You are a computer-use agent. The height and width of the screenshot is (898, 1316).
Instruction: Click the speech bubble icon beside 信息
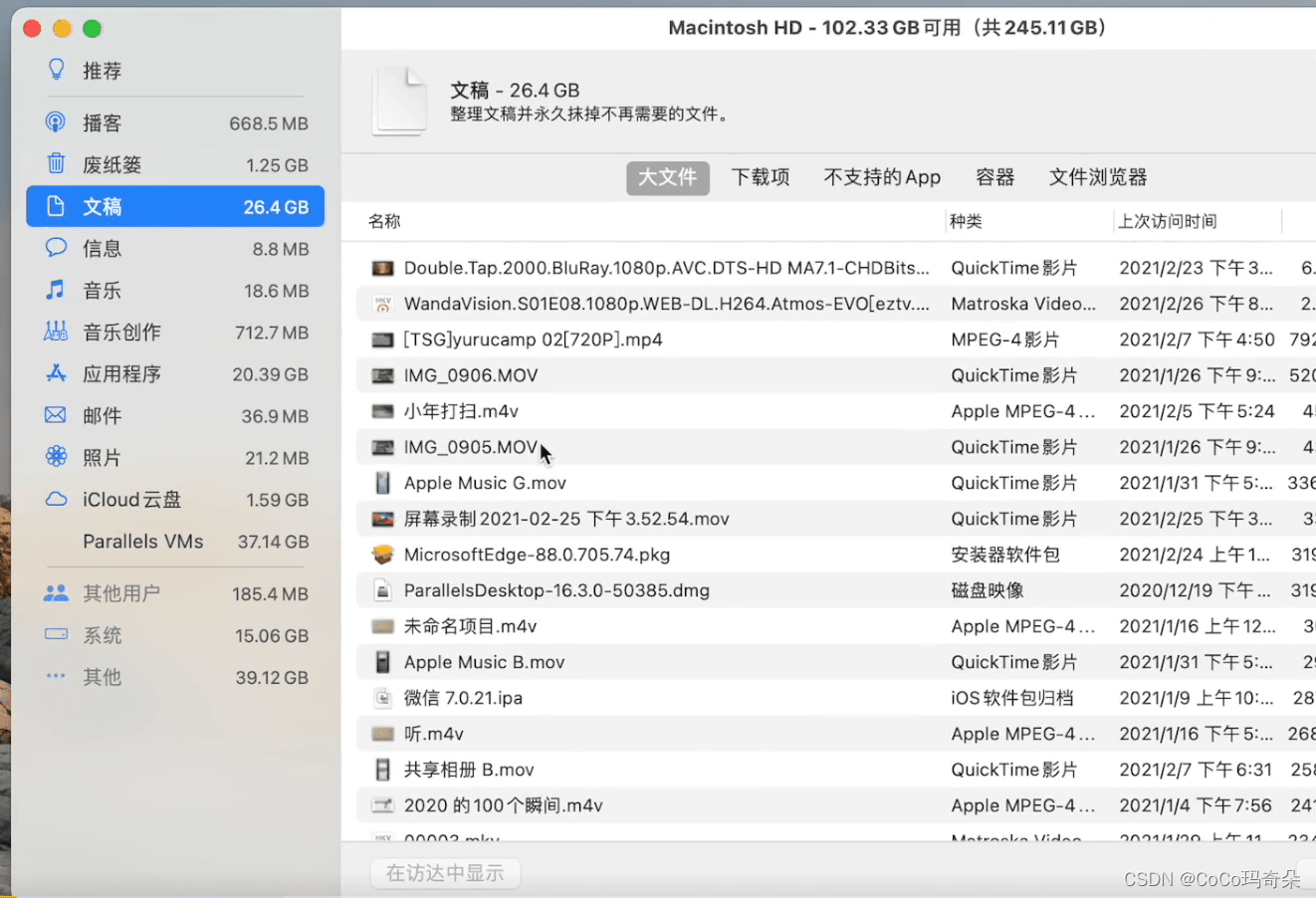point(56,247)
